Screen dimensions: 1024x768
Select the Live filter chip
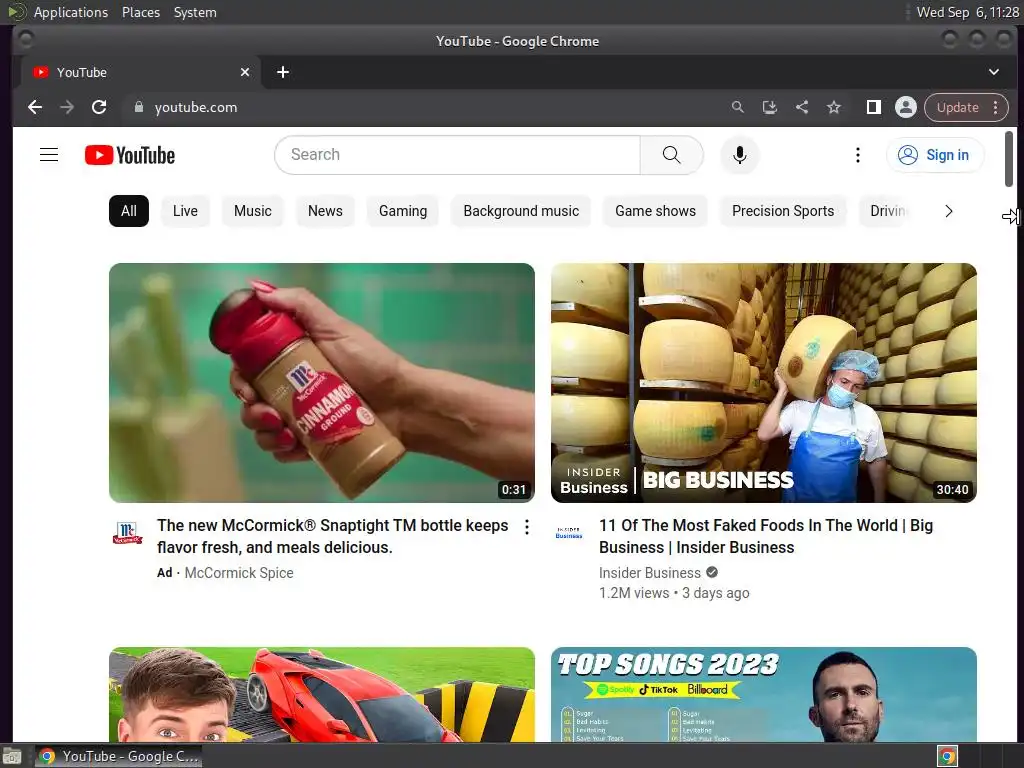point(185,211)
